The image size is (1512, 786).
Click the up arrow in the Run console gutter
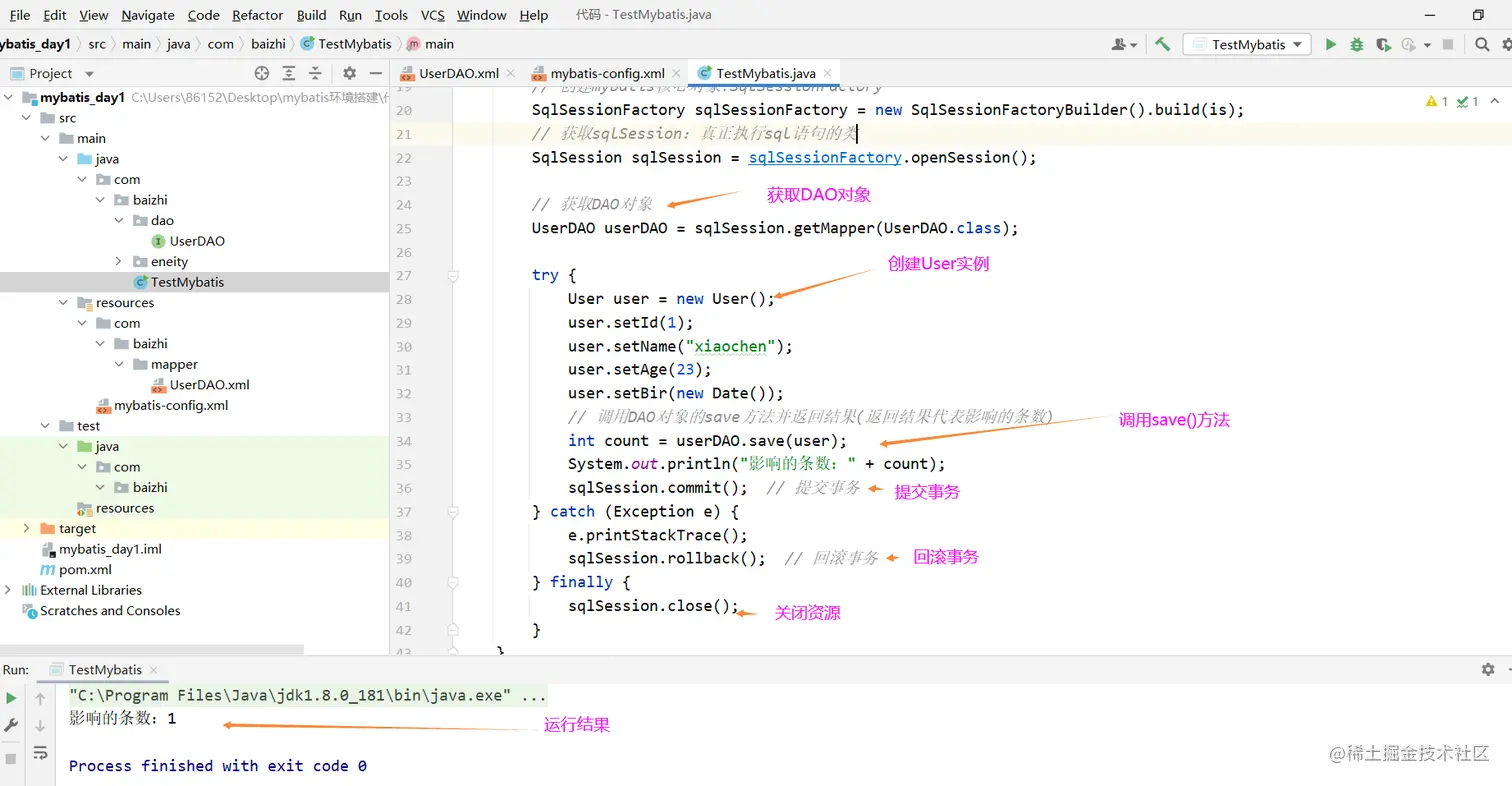(x=40, y=698)
